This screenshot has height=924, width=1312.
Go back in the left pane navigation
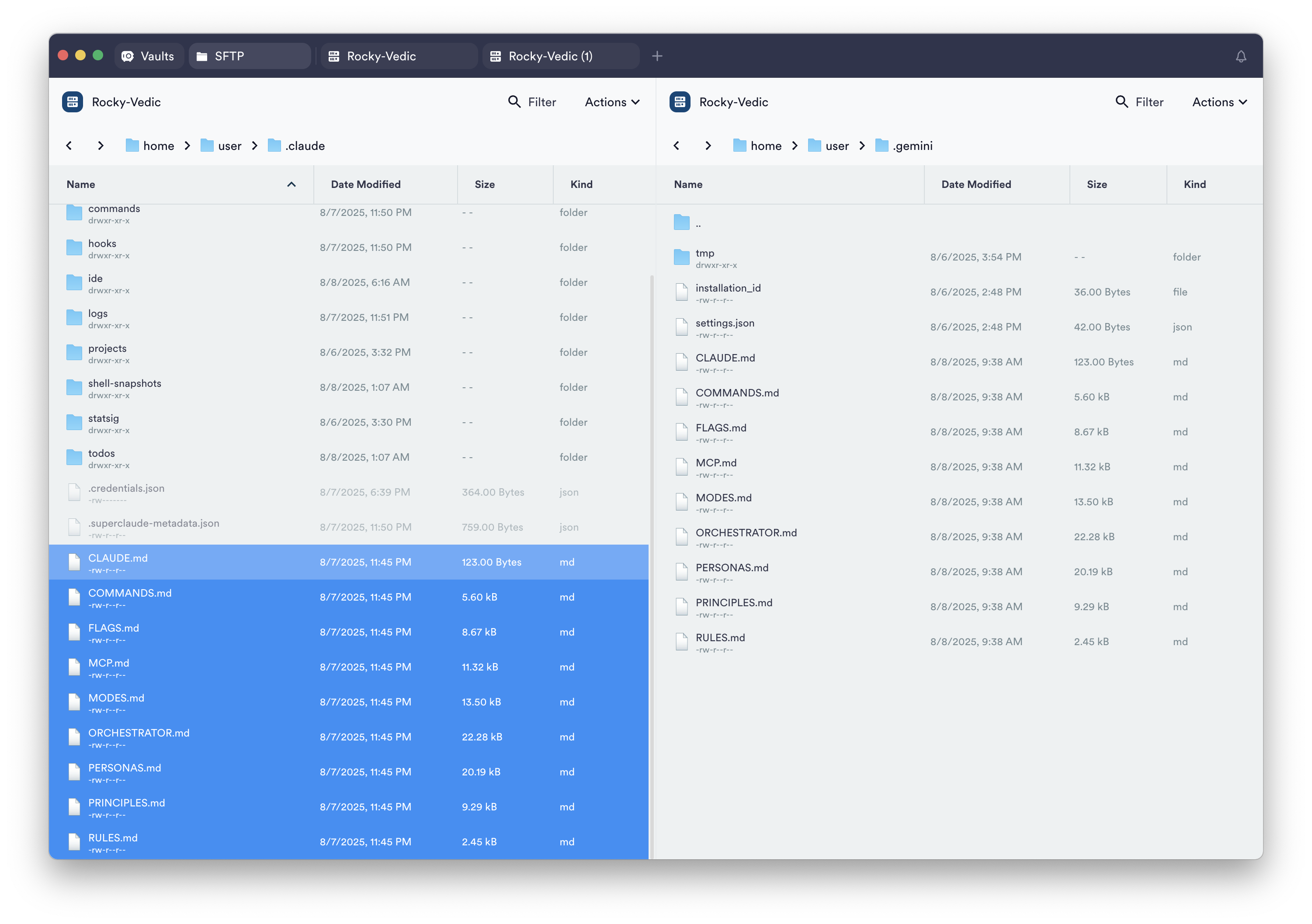coord(69,146)
